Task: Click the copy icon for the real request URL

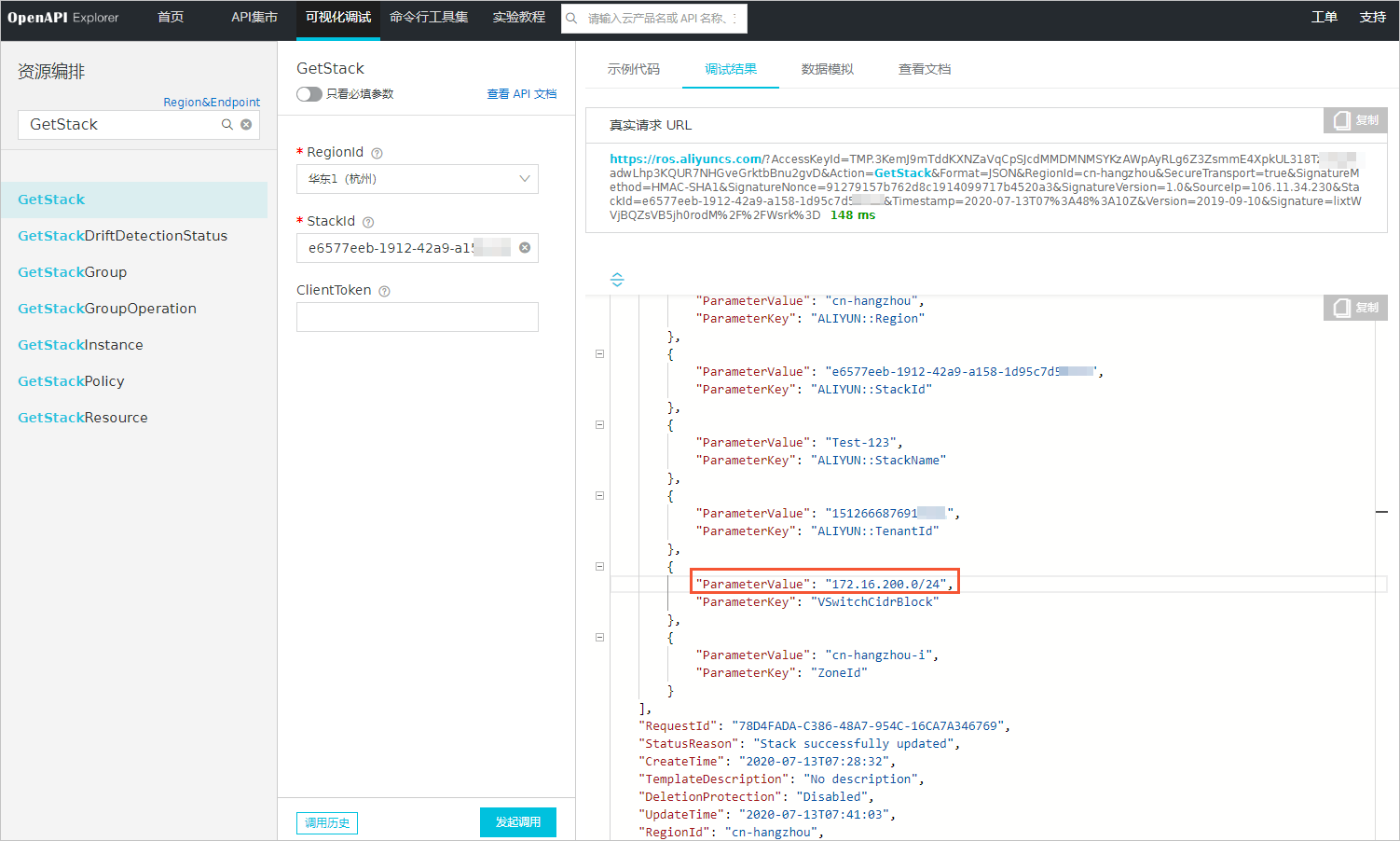Action: pyautogui.click(x=1355, y=120)
